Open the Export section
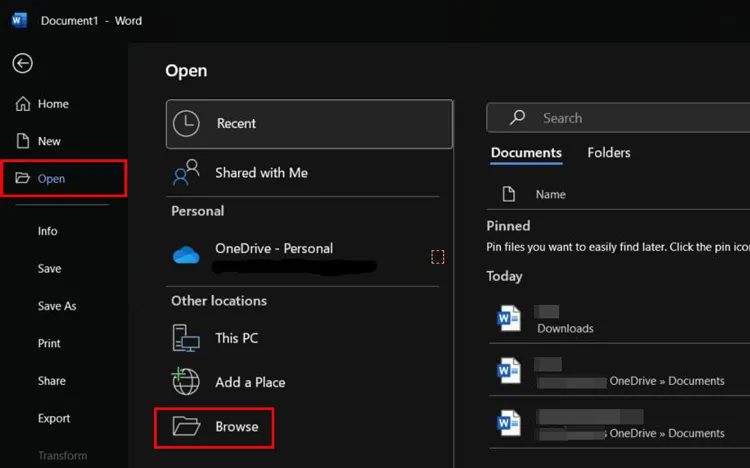Screen dimensions: 750x468 (x=54, y=418)
